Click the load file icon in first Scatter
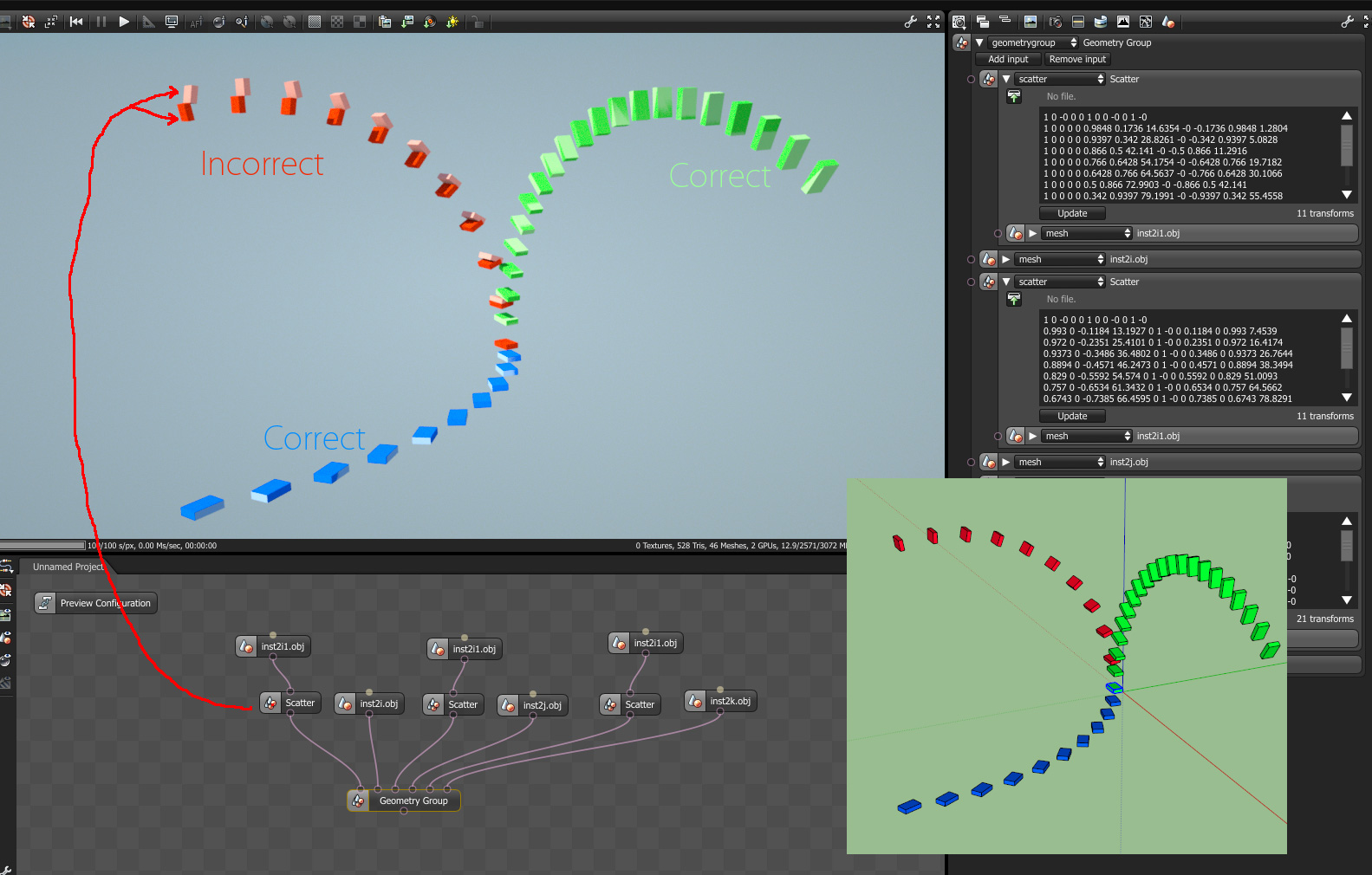This screenshot has height=875, width=1372. pos(1014,96)
